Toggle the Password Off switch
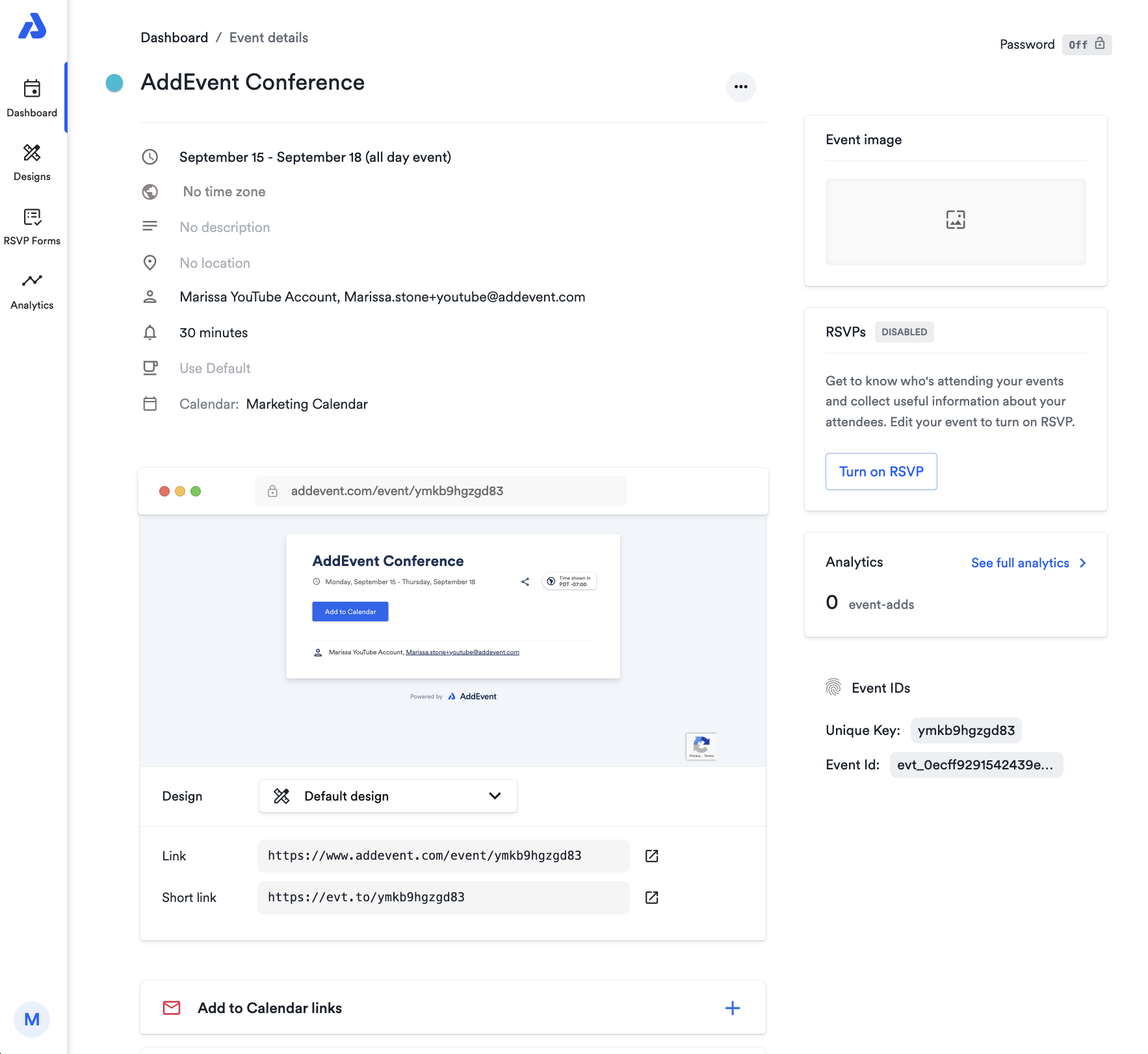The image size is (1148, 1054). pyautogui.click(x=1086, y=44)
